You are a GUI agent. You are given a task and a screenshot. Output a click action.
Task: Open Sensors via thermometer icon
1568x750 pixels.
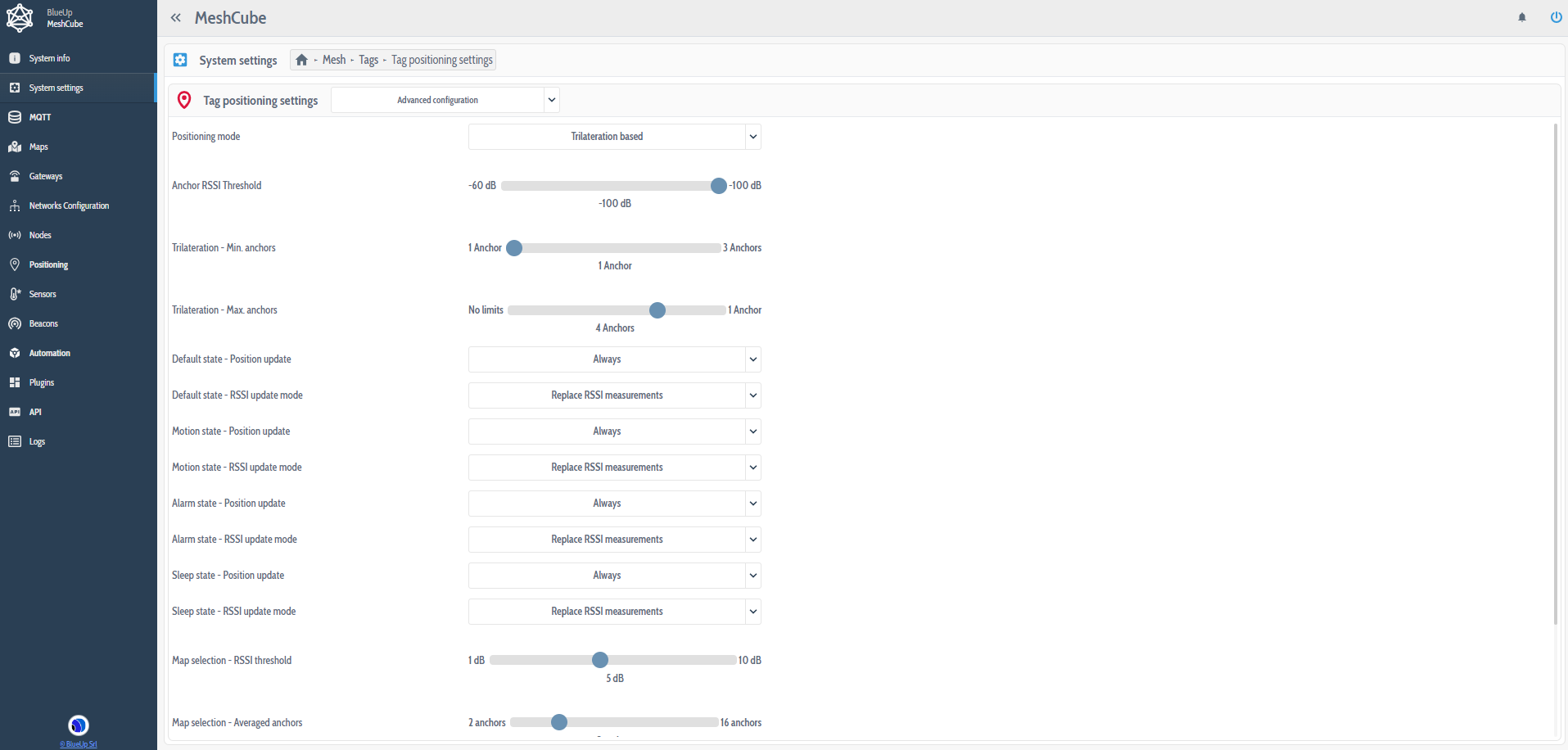pyautogui.click(x=15, y=294)
